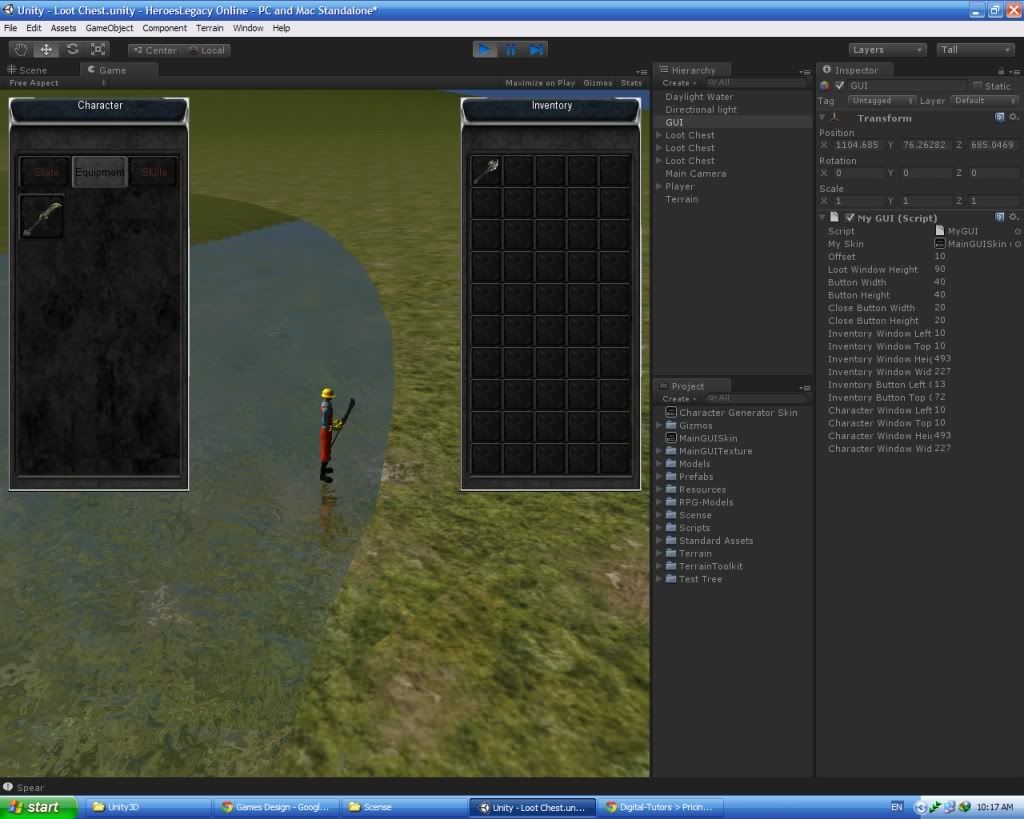
Task: Open the File menu
Action: pos(10,28)
